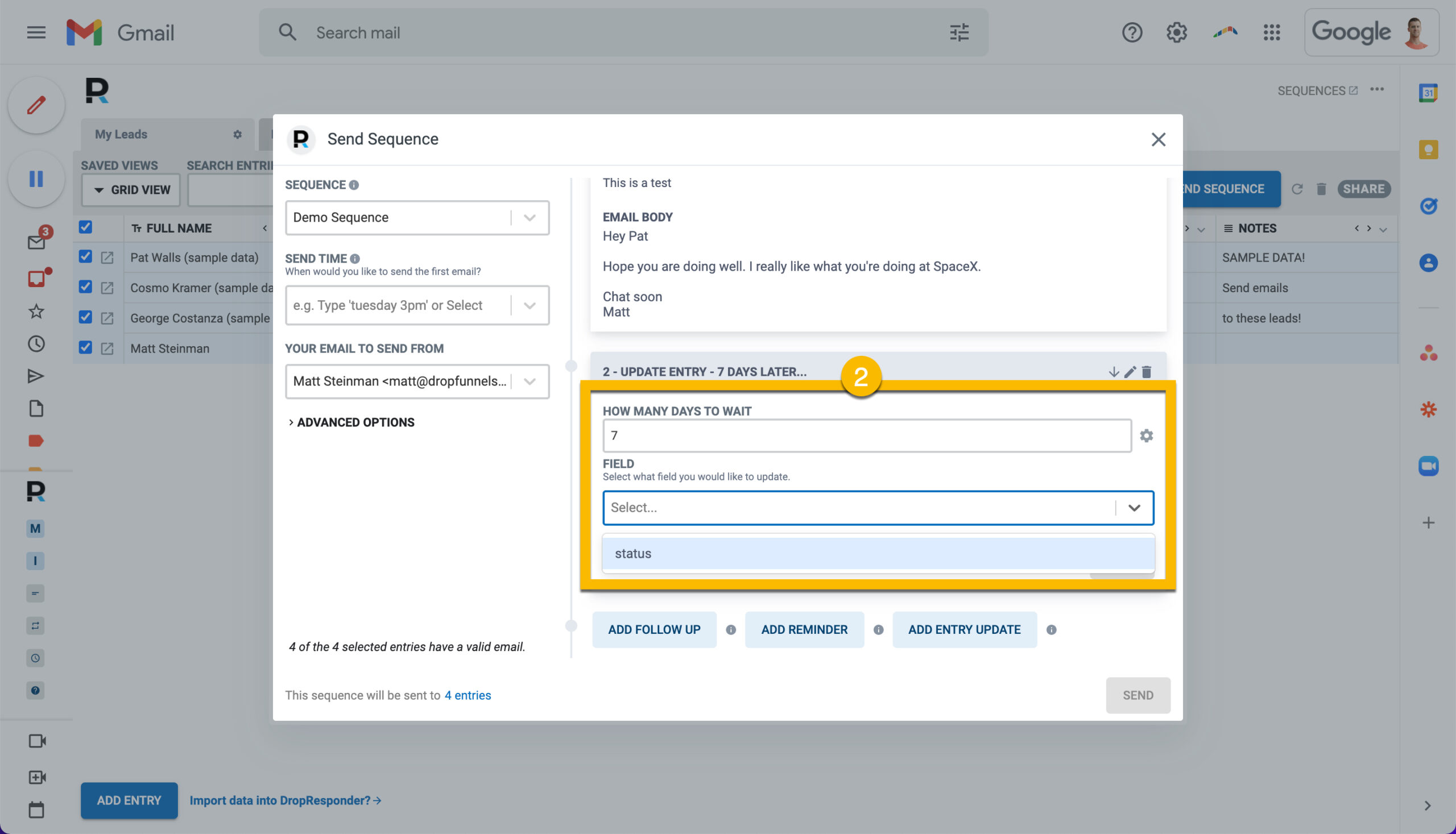Viewport: 1456px width, 834px height.
Task: Edit step 2 with the pencil icon
Action: 1130,372
